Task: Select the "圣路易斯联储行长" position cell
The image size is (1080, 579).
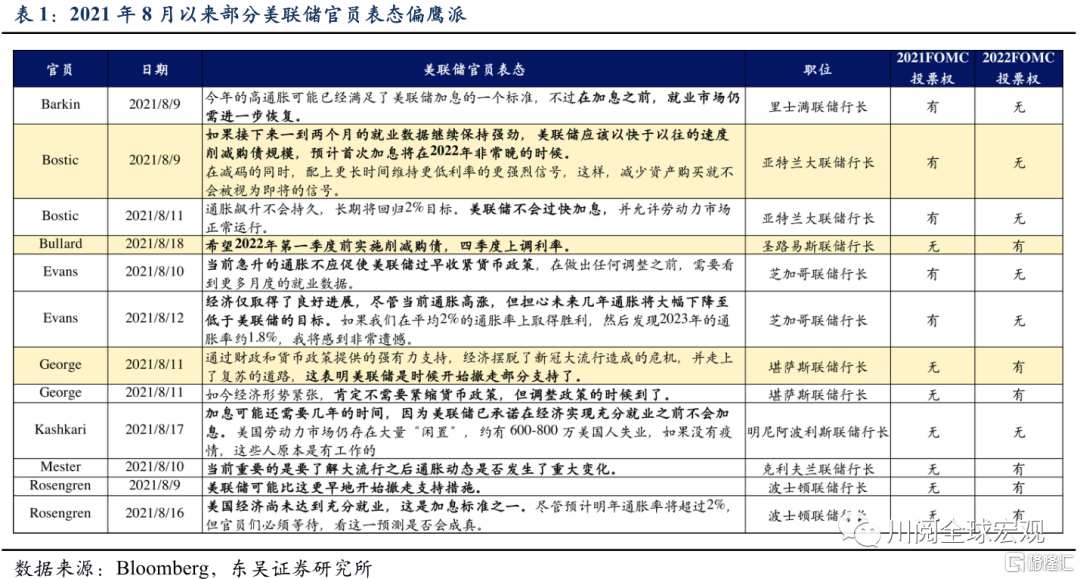Action: point(818,246)
